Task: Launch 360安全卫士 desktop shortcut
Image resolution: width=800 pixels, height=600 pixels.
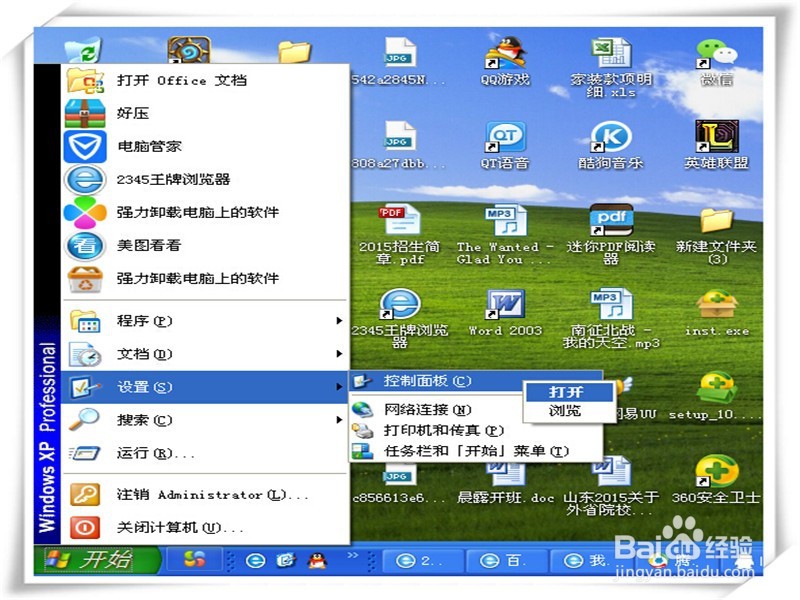Action: pos(716,479)
